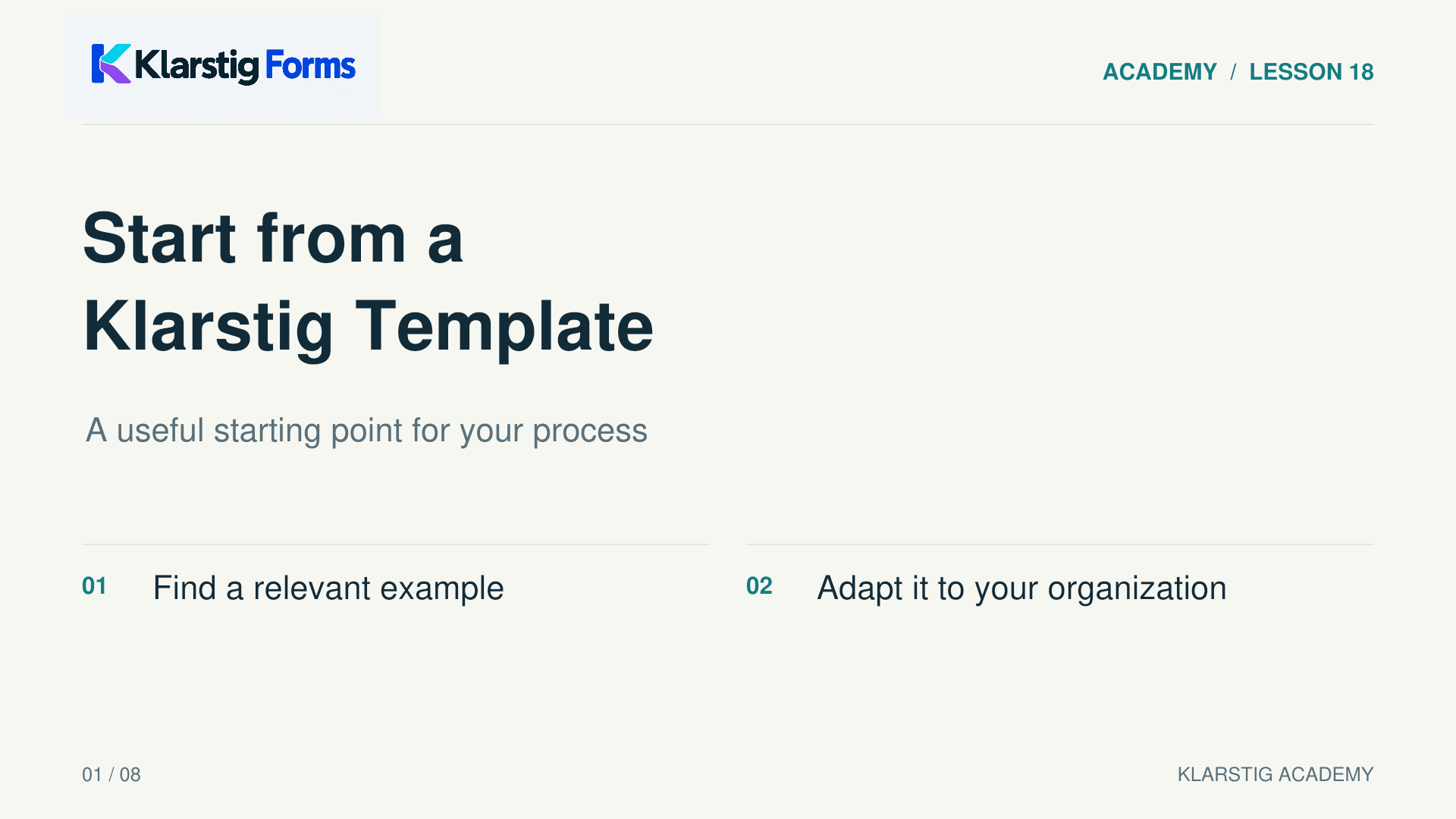The width and height of the screenshot is (1456, 819).
Task: Click 'Adapt it to your organization' item
Action: (1021, 588)
